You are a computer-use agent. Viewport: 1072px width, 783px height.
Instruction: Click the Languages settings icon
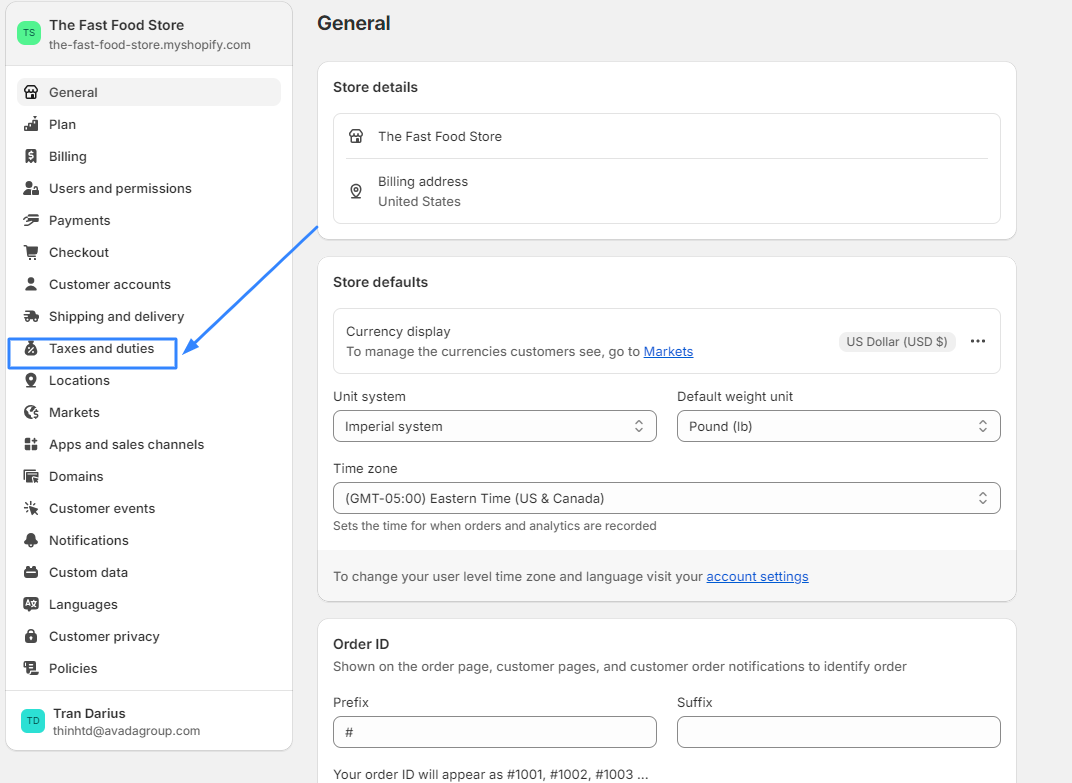[x=32, y=604]
